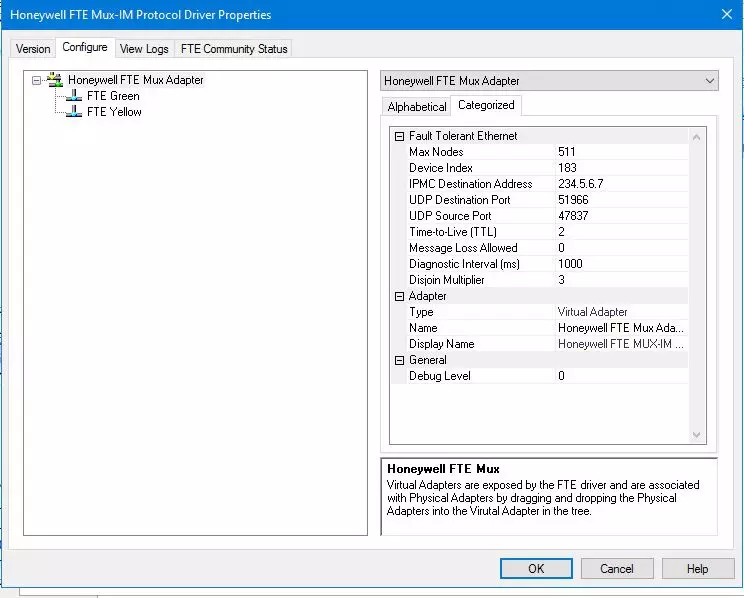
Task: Click the OK button
Action: pos(536,569)
